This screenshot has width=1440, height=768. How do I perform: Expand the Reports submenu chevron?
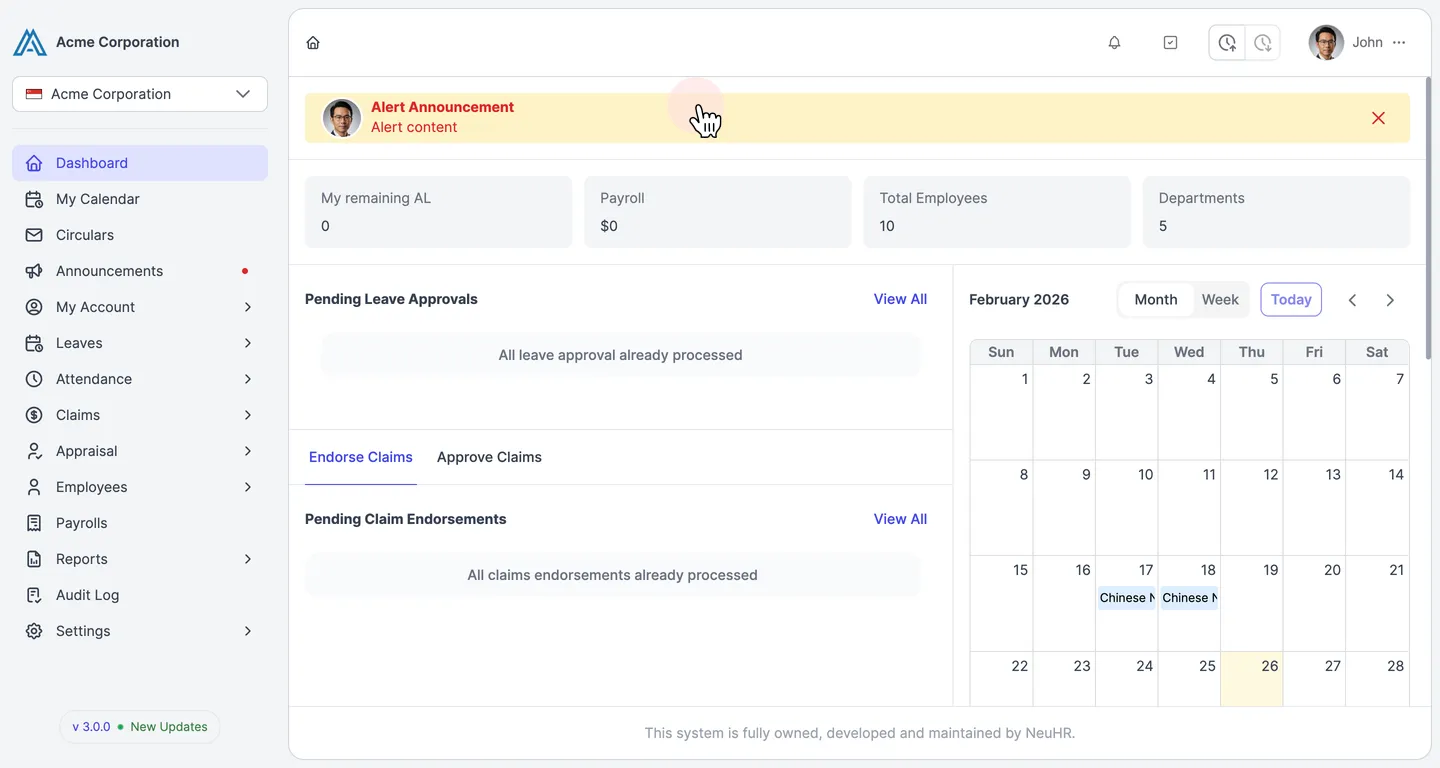248,559
